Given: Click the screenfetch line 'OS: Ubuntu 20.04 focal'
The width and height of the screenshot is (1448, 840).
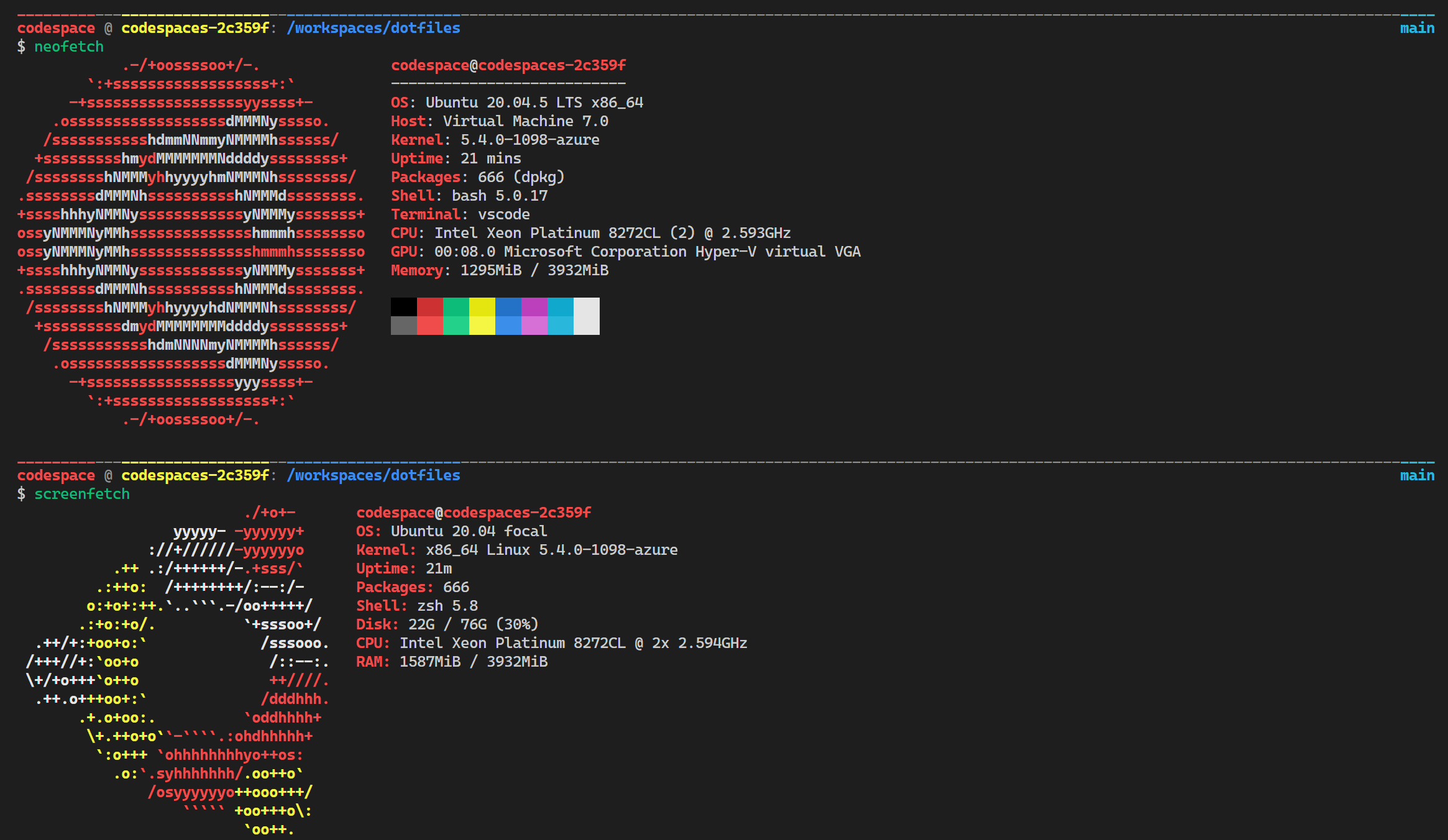Looking at the screenshot, I should click(x=452, y=531).
